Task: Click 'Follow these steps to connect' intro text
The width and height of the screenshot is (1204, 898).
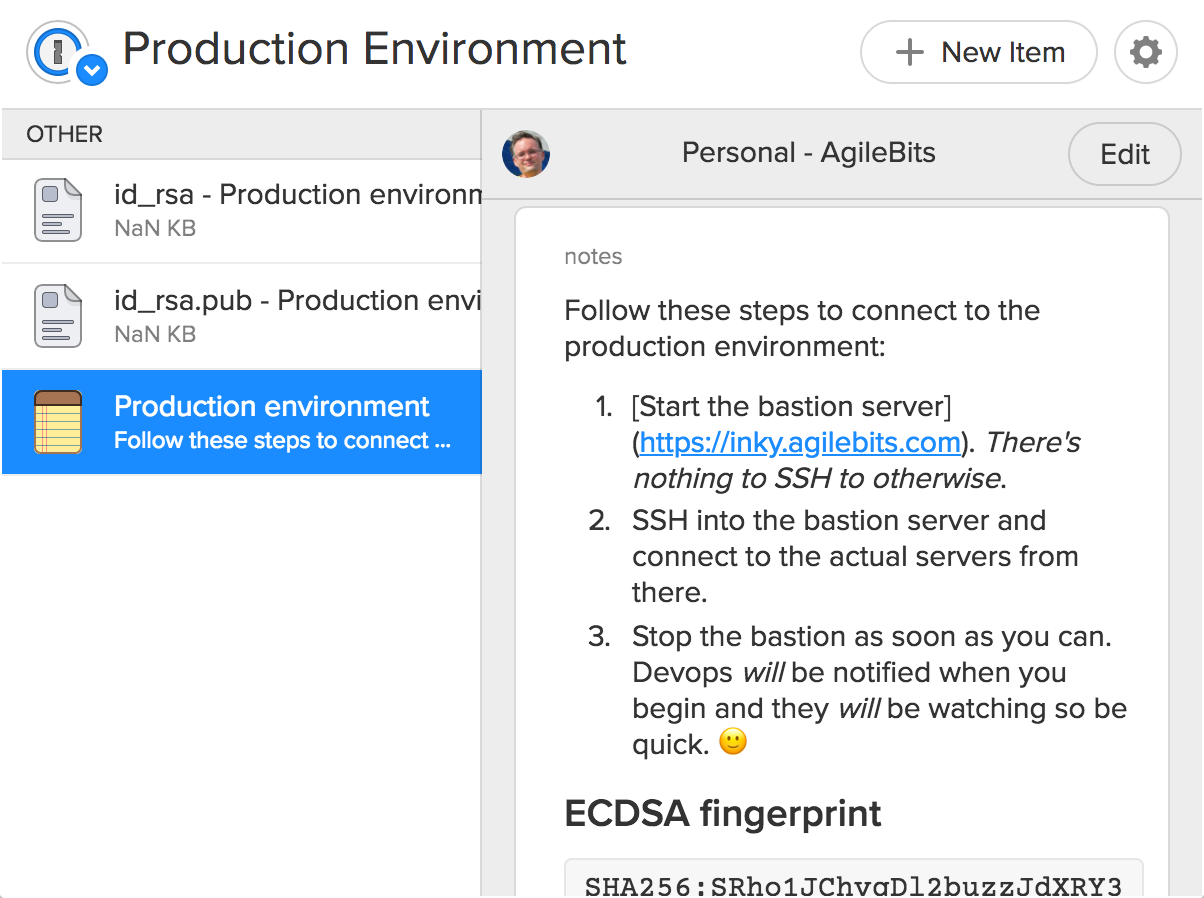Action: click(x=802, y=328)
